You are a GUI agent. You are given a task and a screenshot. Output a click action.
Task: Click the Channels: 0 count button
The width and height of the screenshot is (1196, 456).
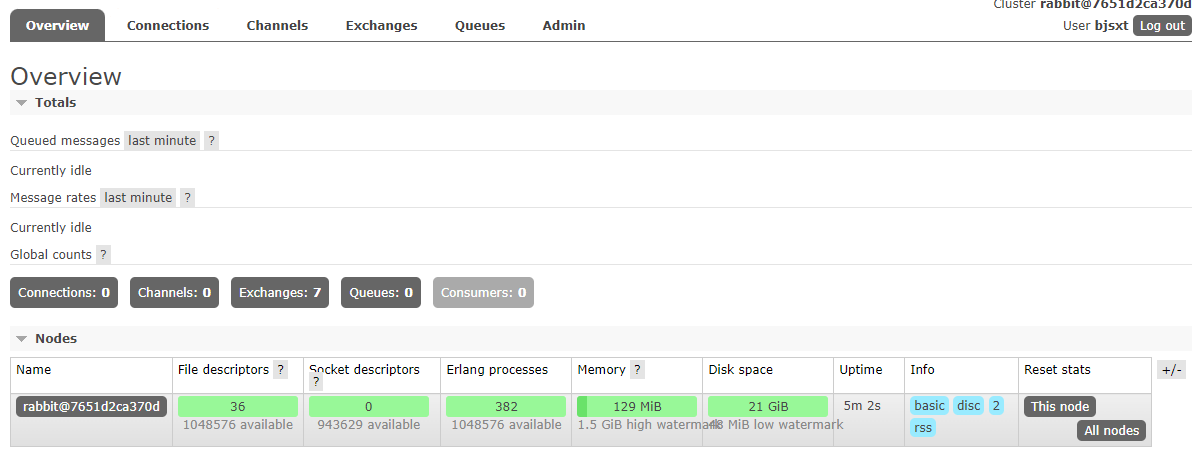pos(175,293)
